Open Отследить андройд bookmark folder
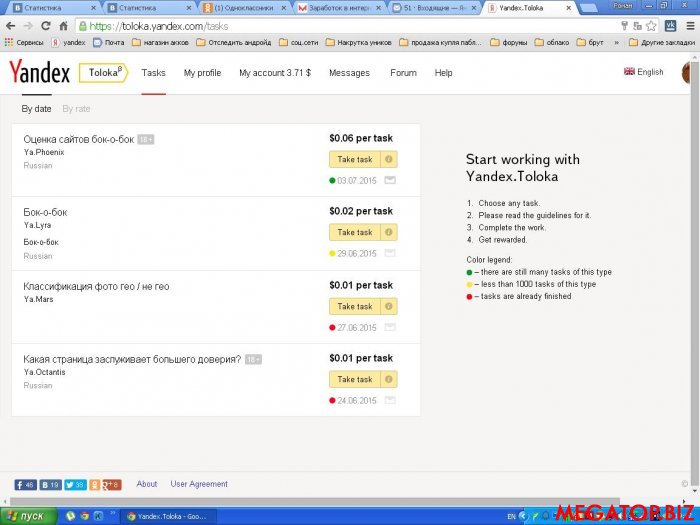This screenshot has height=525, width=700. tap(234, 42)
